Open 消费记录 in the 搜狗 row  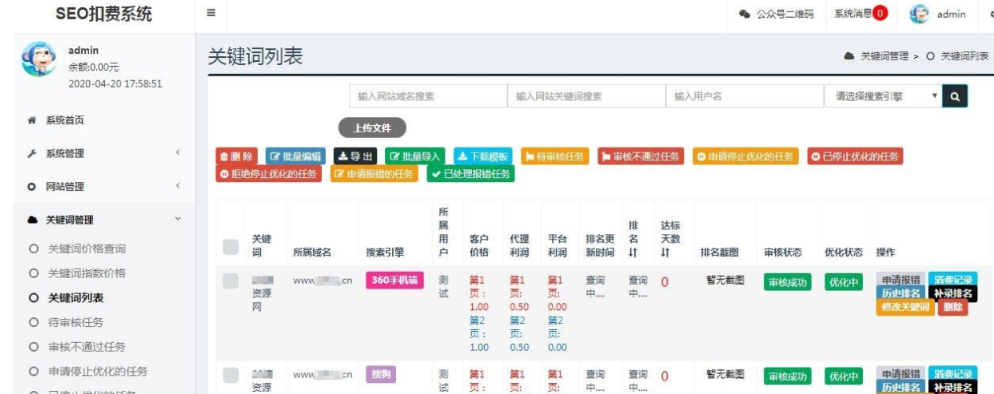[x=953, y=373]
